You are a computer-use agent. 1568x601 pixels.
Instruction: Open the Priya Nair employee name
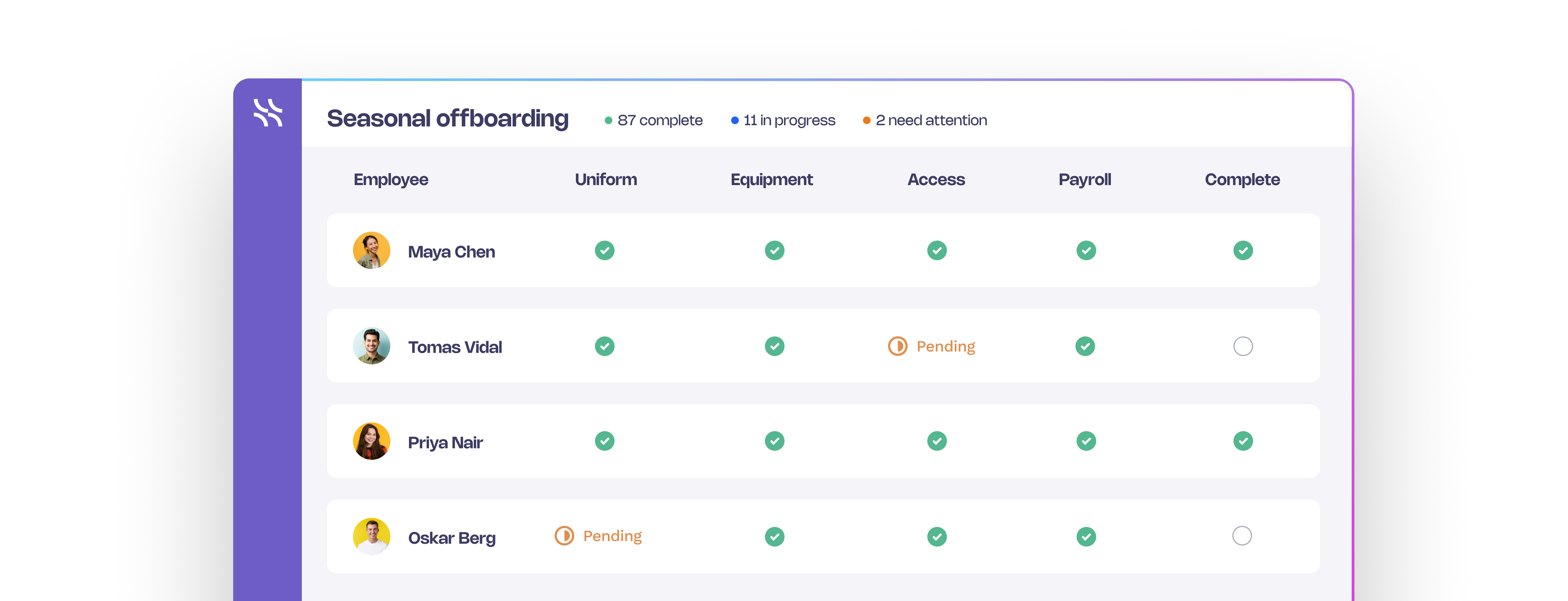[x=445, y=442]
